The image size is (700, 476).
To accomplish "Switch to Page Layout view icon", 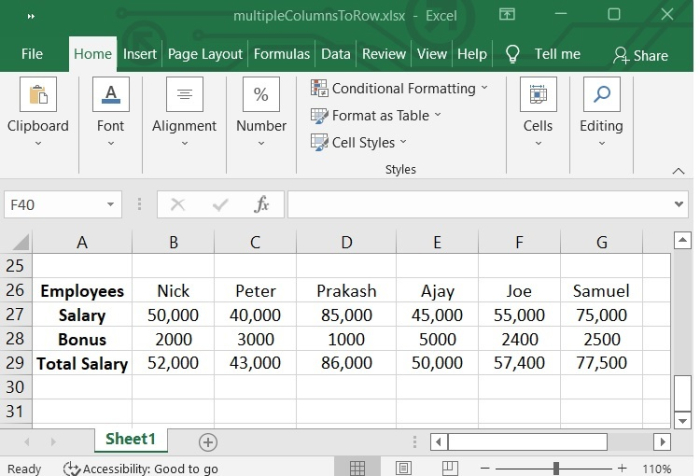I will pos(404,468).
